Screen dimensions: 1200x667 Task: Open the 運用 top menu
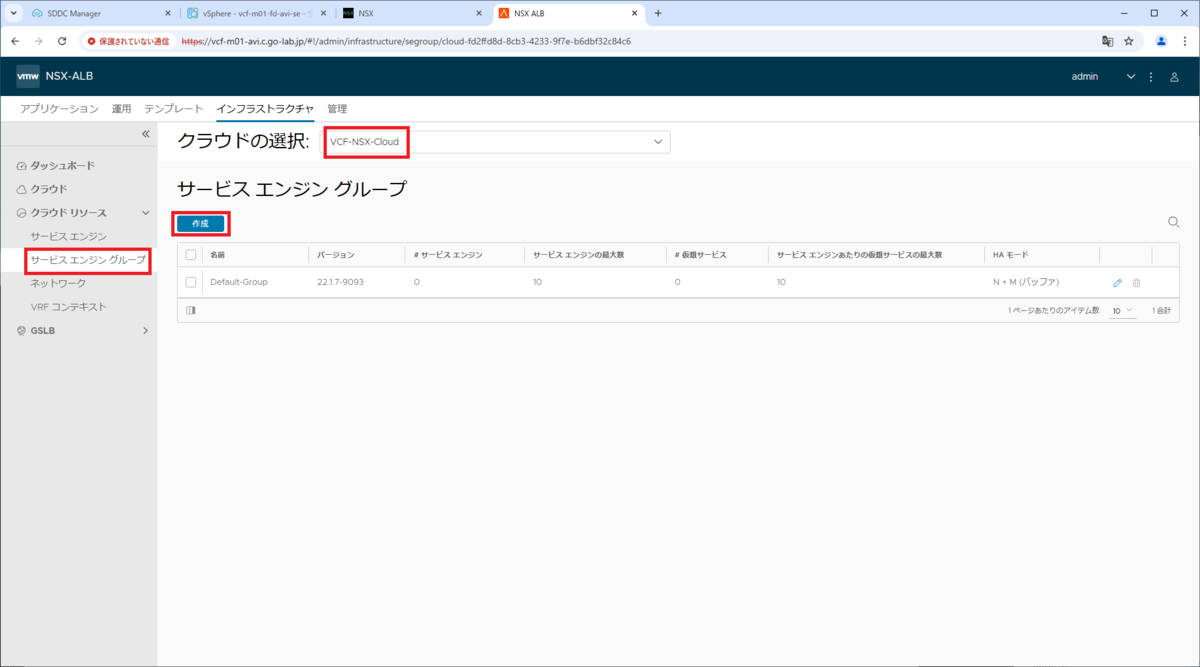tap(121, 108)
